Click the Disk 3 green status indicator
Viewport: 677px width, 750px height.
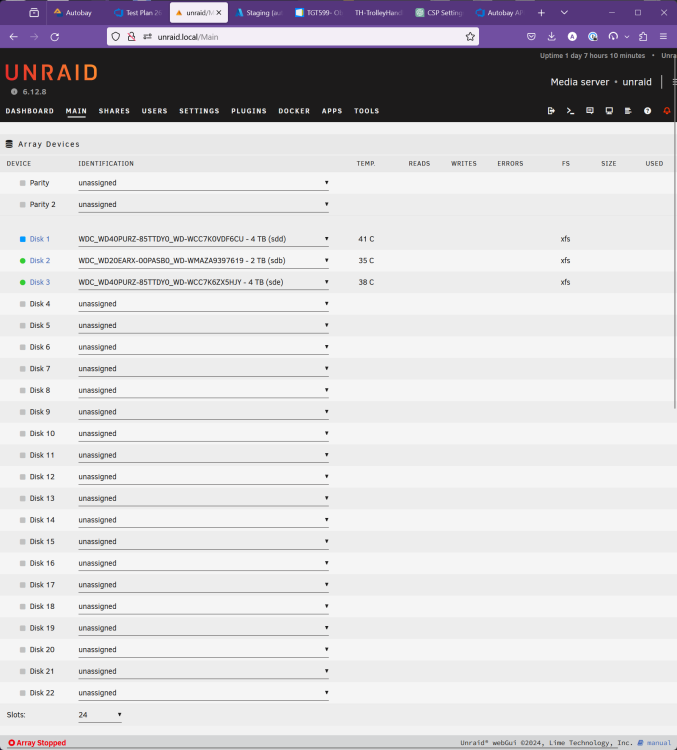(22, 282)
